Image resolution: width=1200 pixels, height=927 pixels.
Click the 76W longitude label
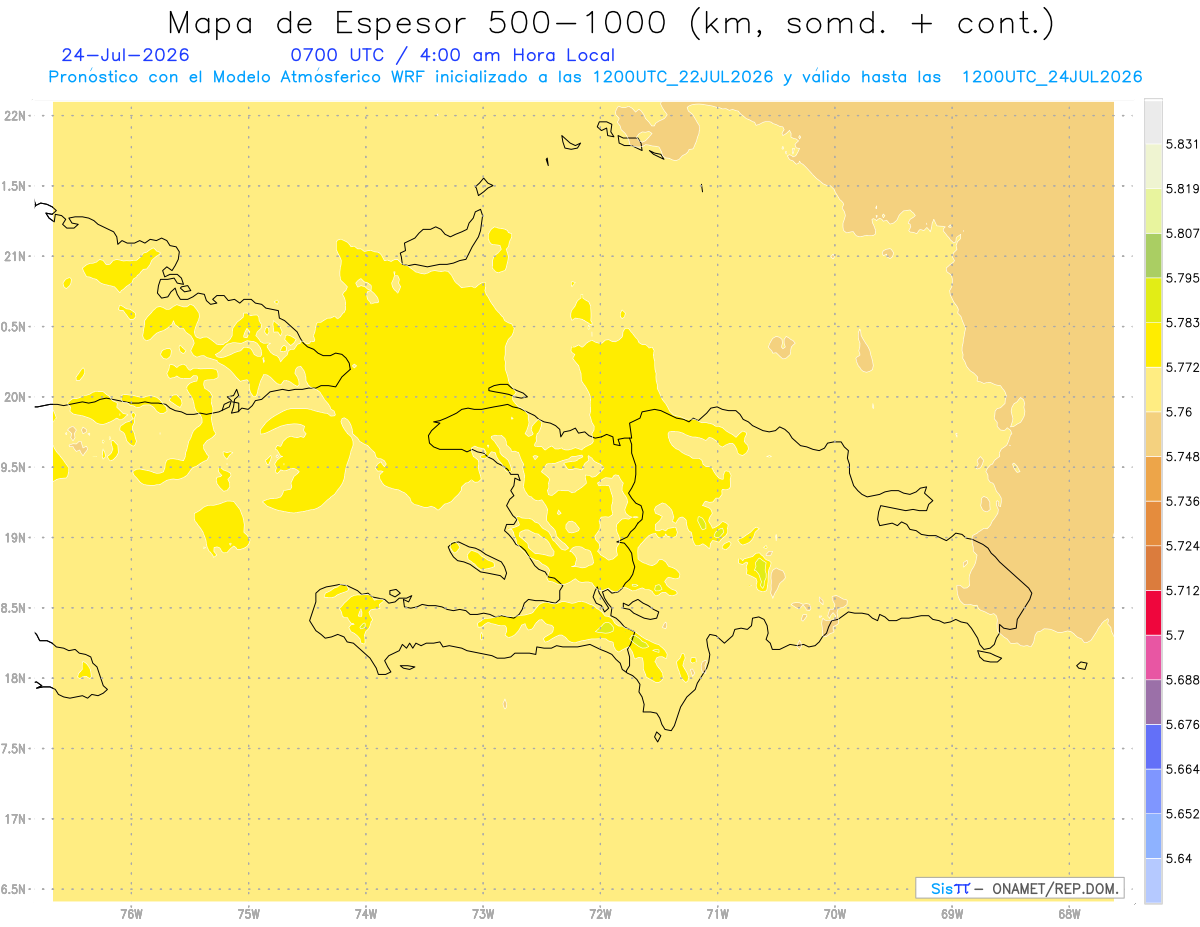pyautogui.click(x=131, y=914)
